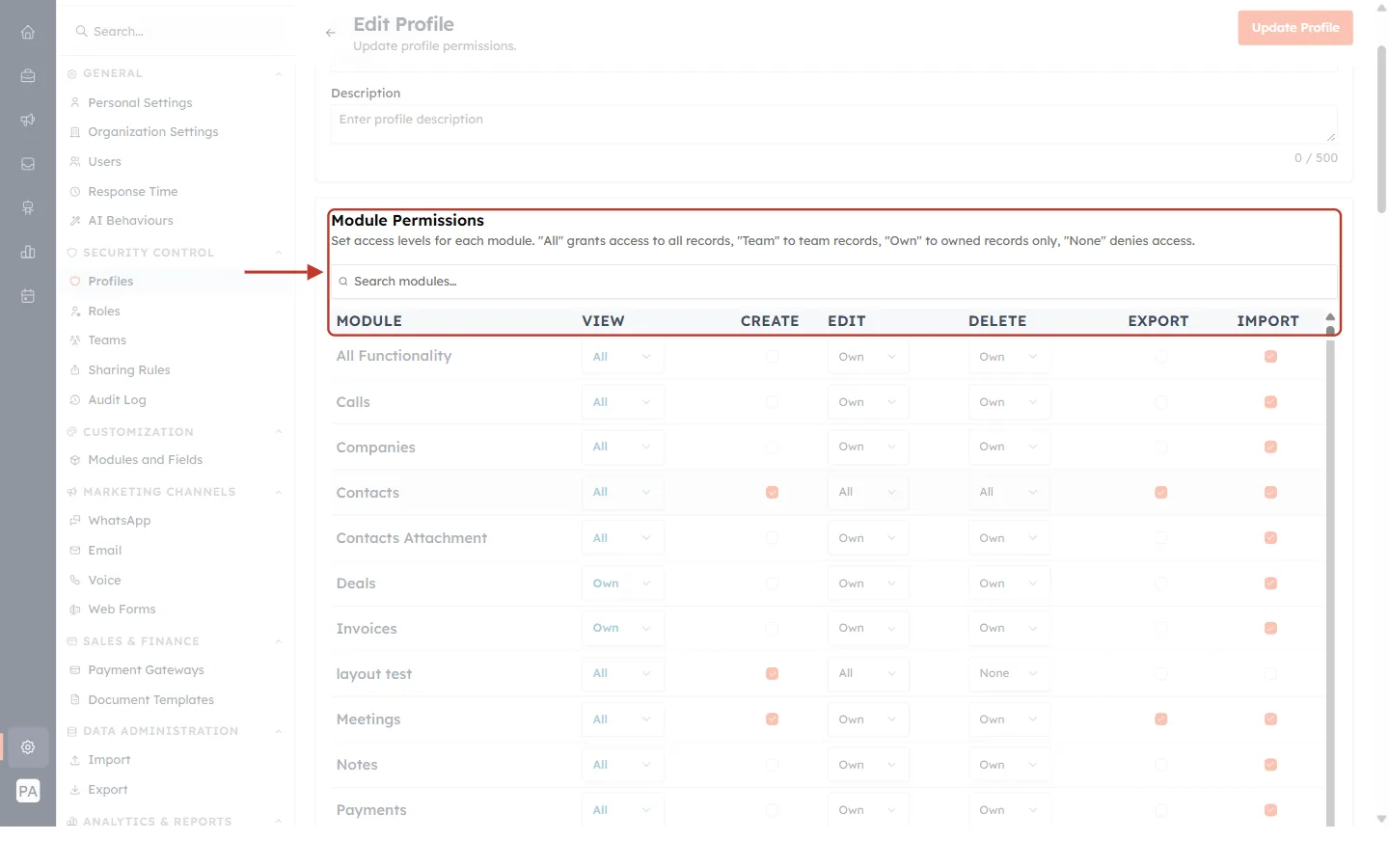
Task: Click the profile description text area
Action: (x=833, y=124)
